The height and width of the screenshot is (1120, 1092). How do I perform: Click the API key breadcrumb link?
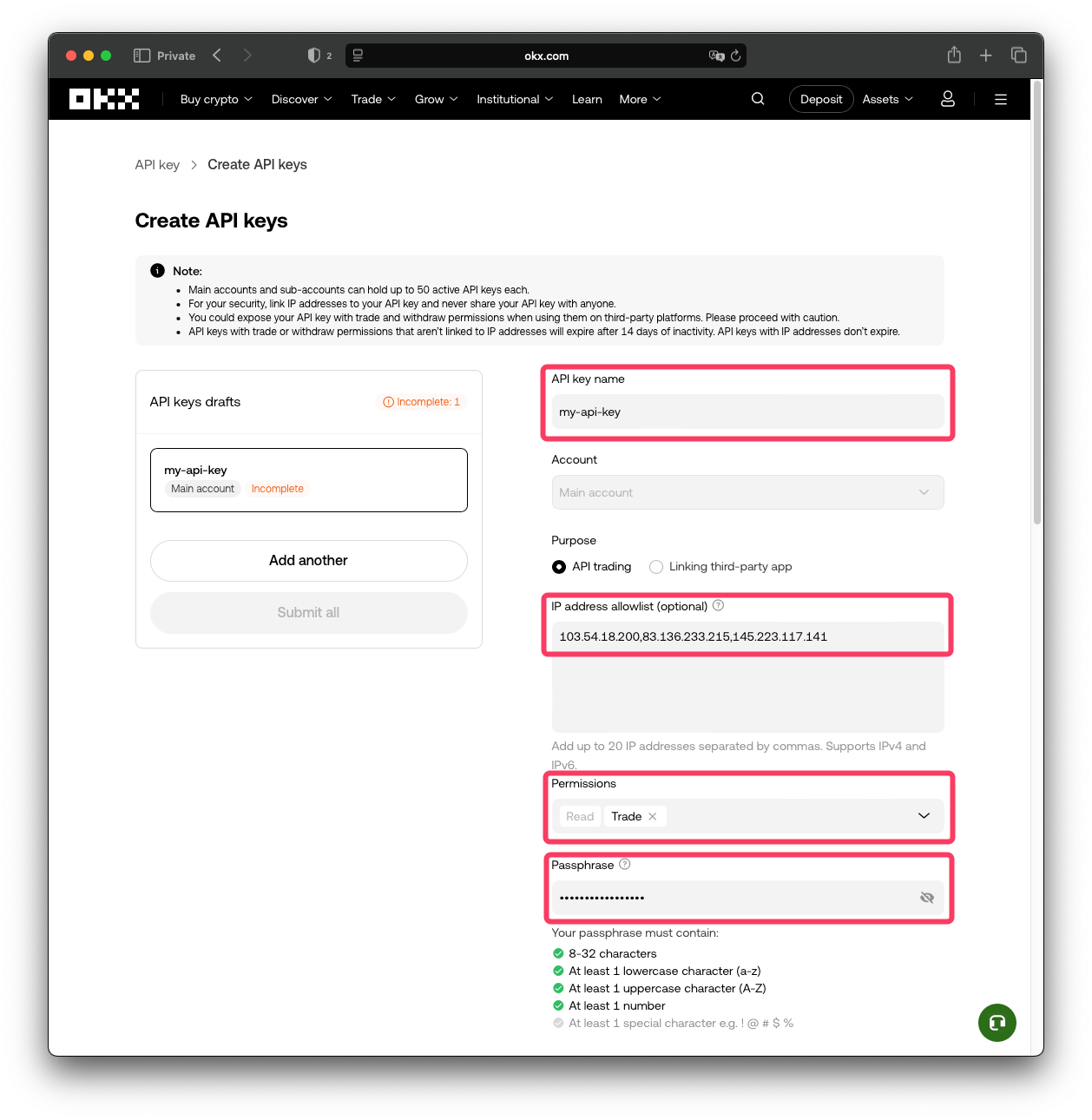pyautogui.click(x=157, y=164)
